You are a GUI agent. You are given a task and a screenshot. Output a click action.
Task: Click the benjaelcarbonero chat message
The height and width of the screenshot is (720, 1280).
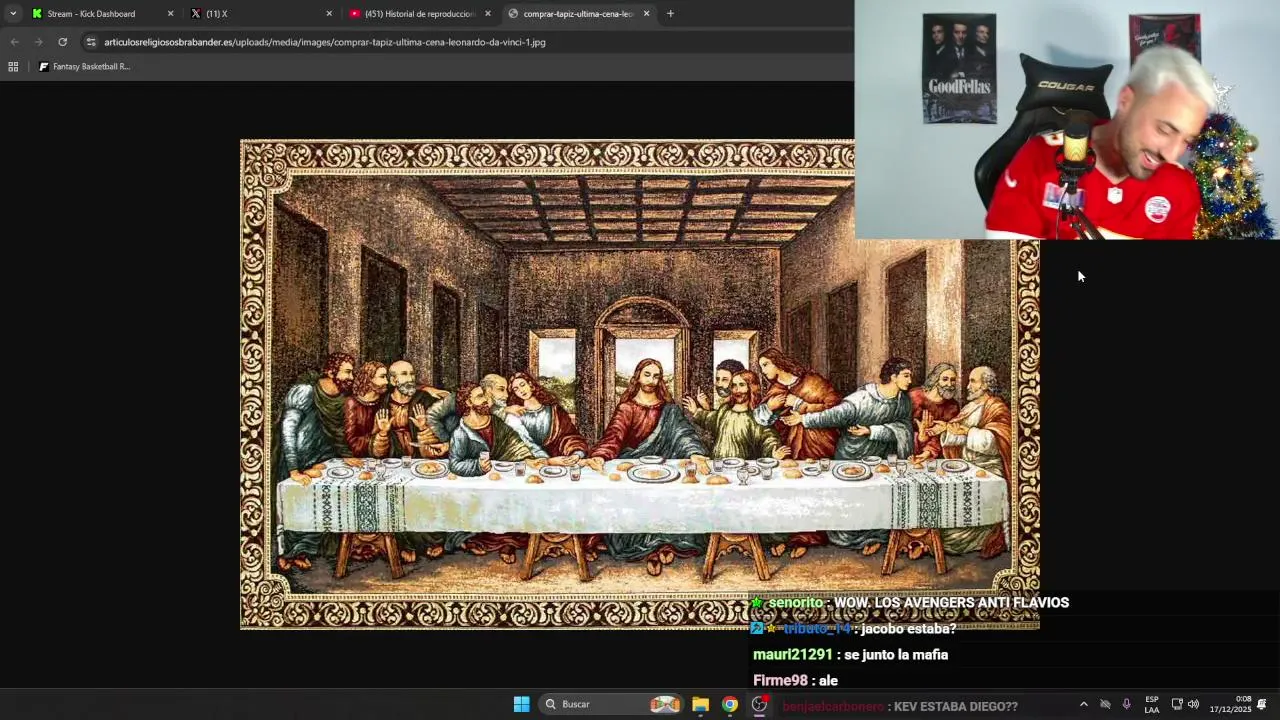pyautogui.click(x=900, y=707)
